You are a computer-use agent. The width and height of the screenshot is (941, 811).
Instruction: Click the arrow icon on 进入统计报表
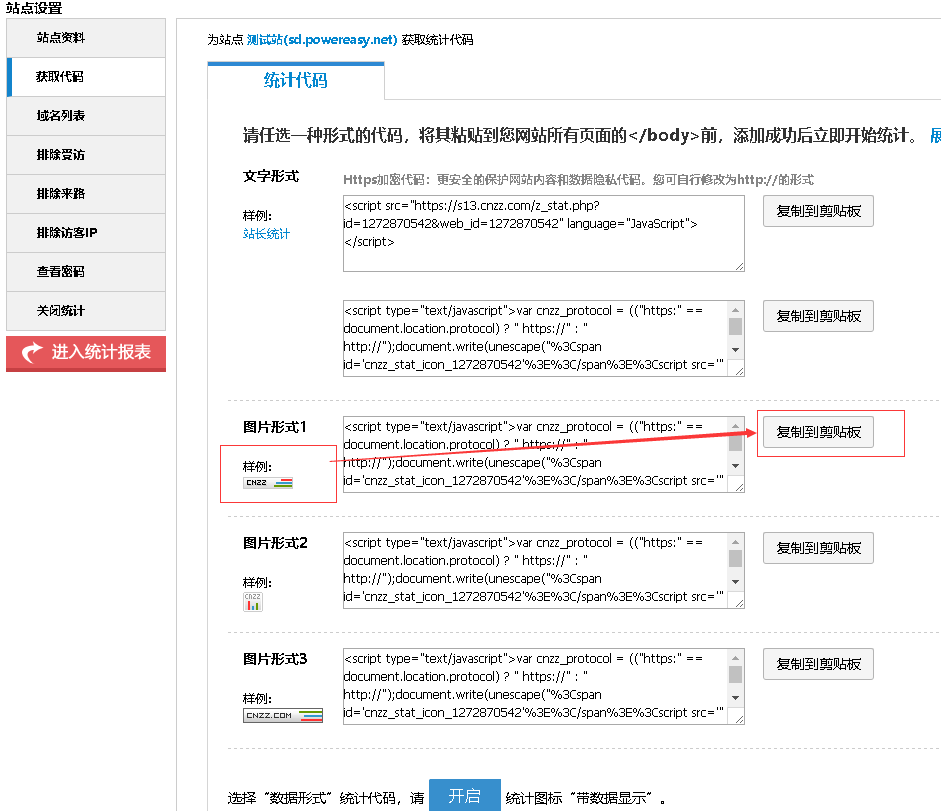click(x=32, y=353)
